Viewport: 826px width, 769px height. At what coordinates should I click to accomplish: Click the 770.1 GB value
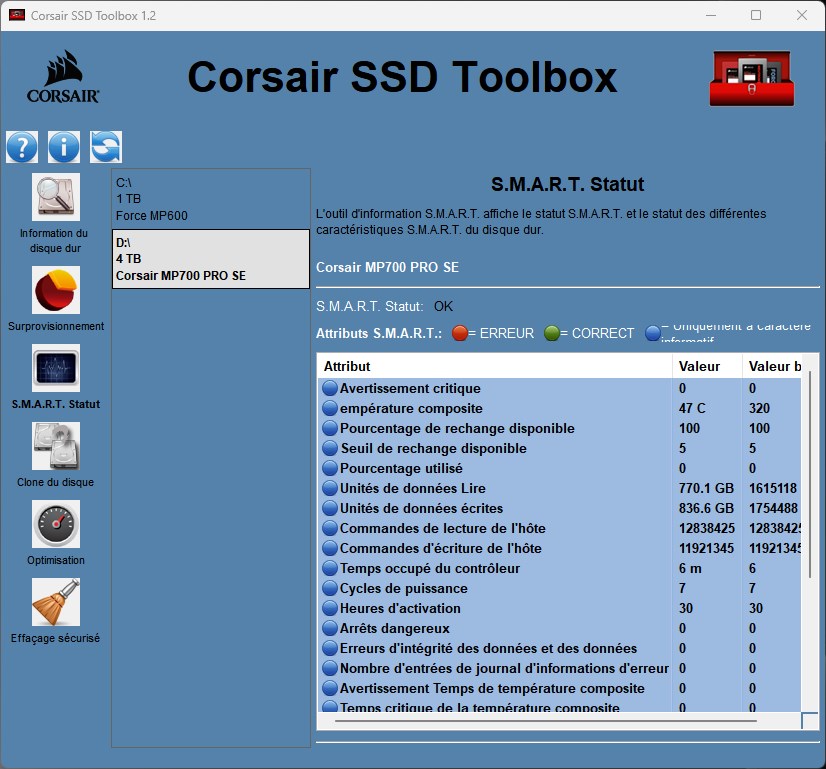coord(706,488)
